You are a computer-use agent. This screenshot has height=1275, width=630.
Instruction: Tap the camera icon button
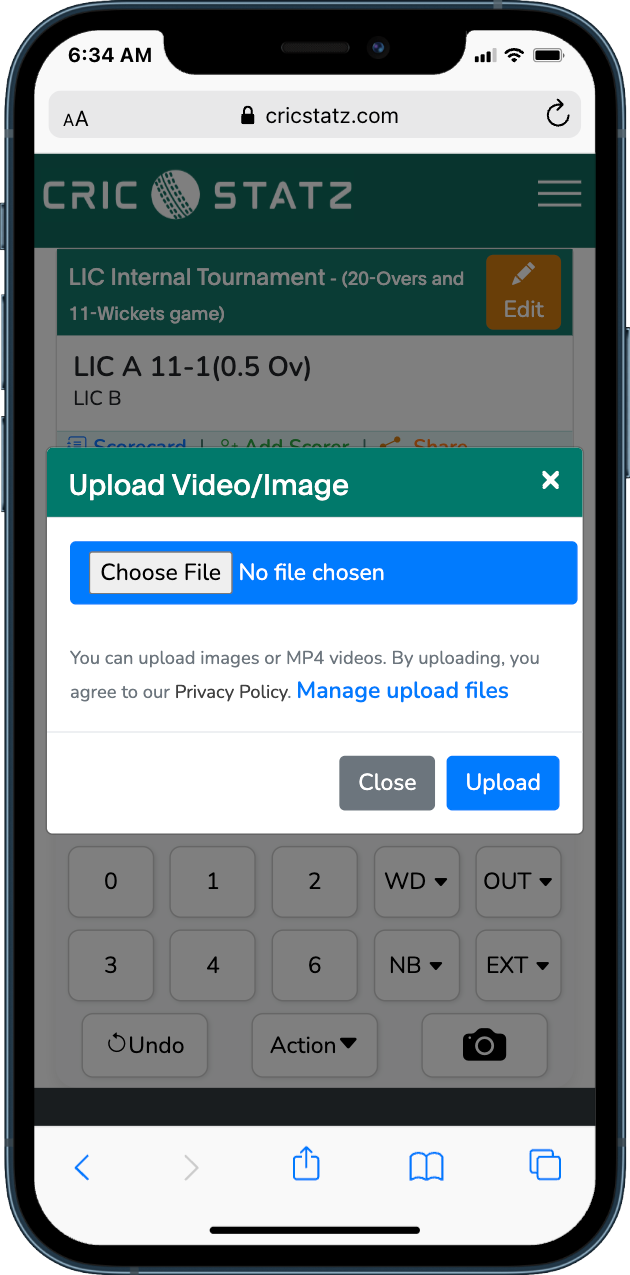[x=485, y=1045]
